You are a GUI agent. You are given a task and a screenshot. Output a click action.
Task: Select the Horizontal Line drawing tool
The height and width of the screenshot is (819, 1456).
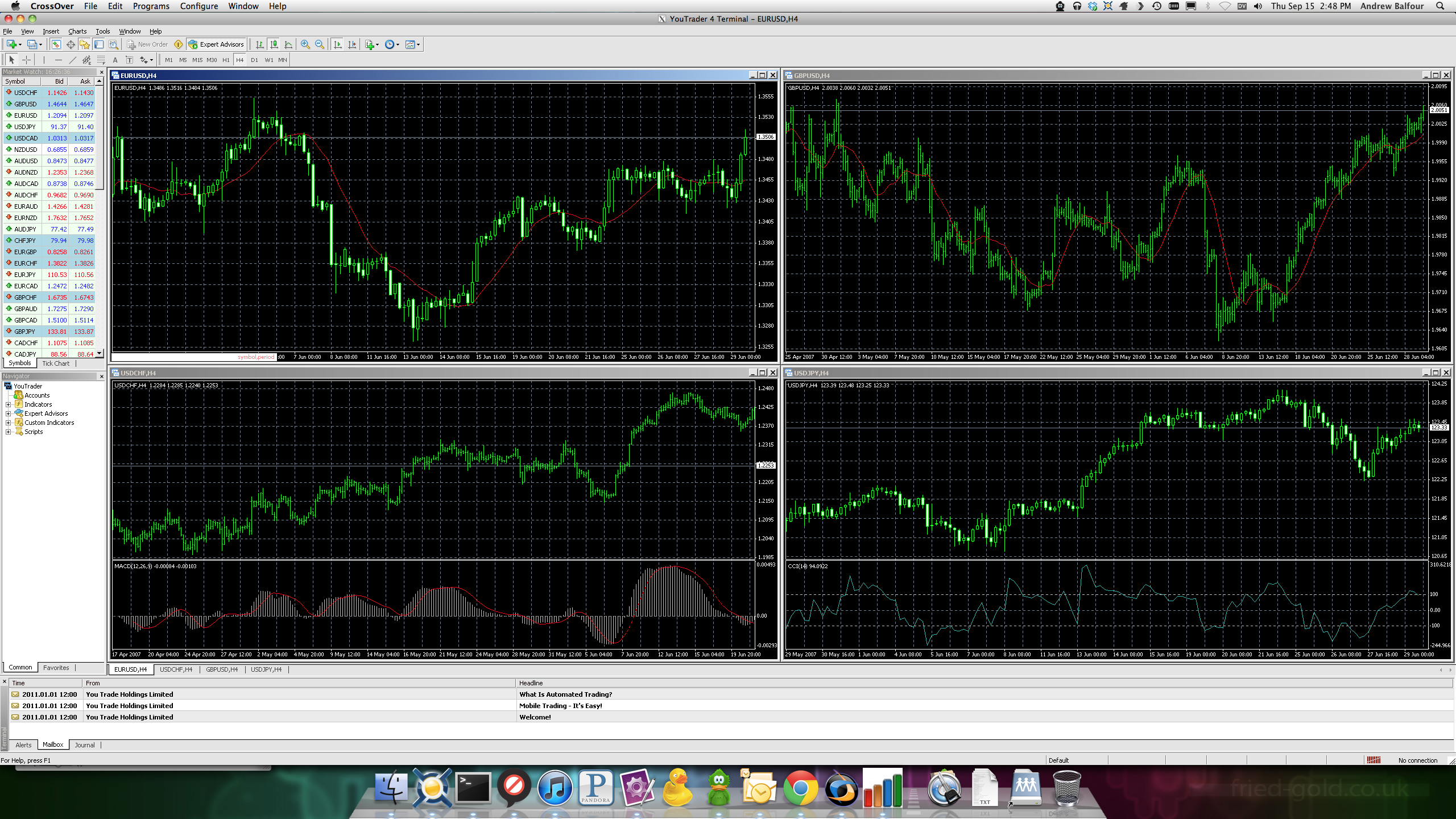tap(59, 60)
